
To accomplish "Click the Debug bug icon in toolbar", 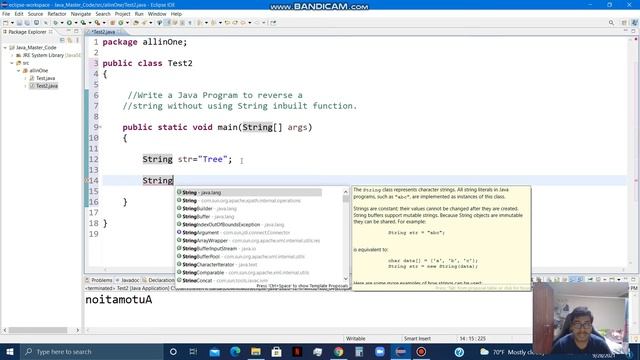I will (x=56, y=23).
